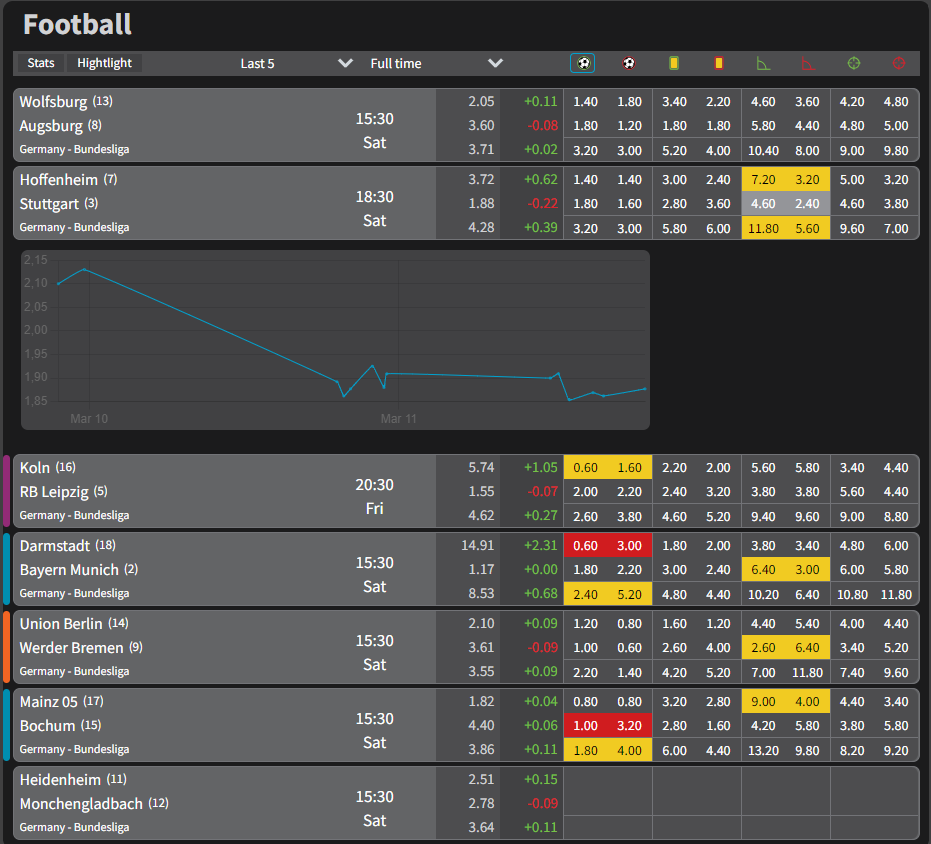931x844 pixels.
Task: Click the yellow 6.40 Bayern Munich corners cell
Action: [763, 570]
